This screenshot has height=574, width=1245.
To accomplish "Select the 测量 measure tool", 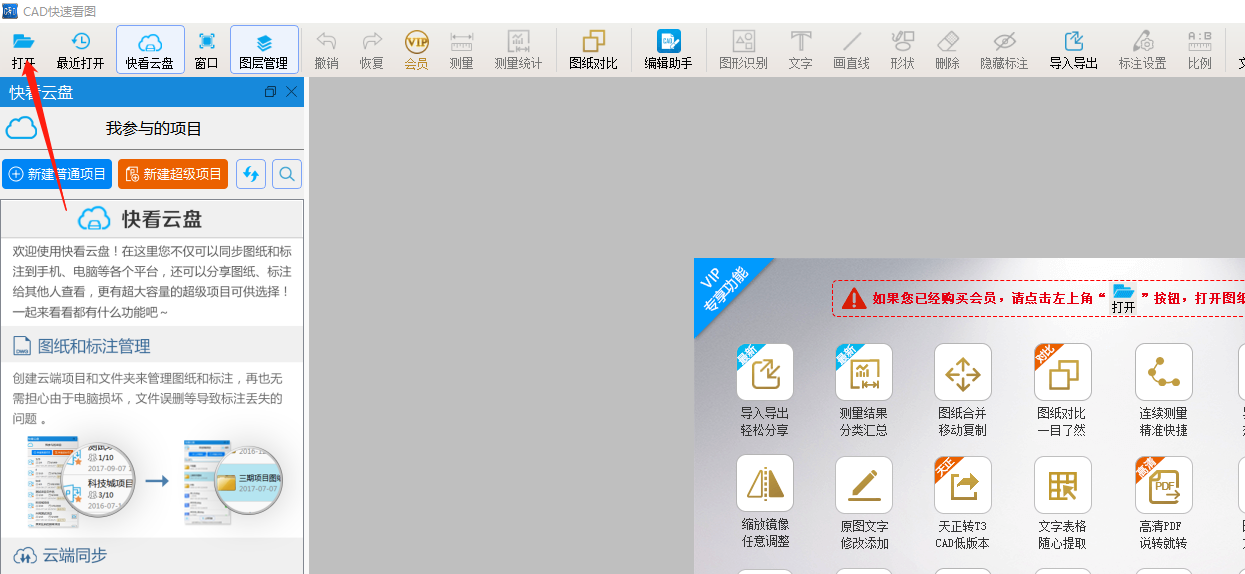I will [x=461, y=50].
